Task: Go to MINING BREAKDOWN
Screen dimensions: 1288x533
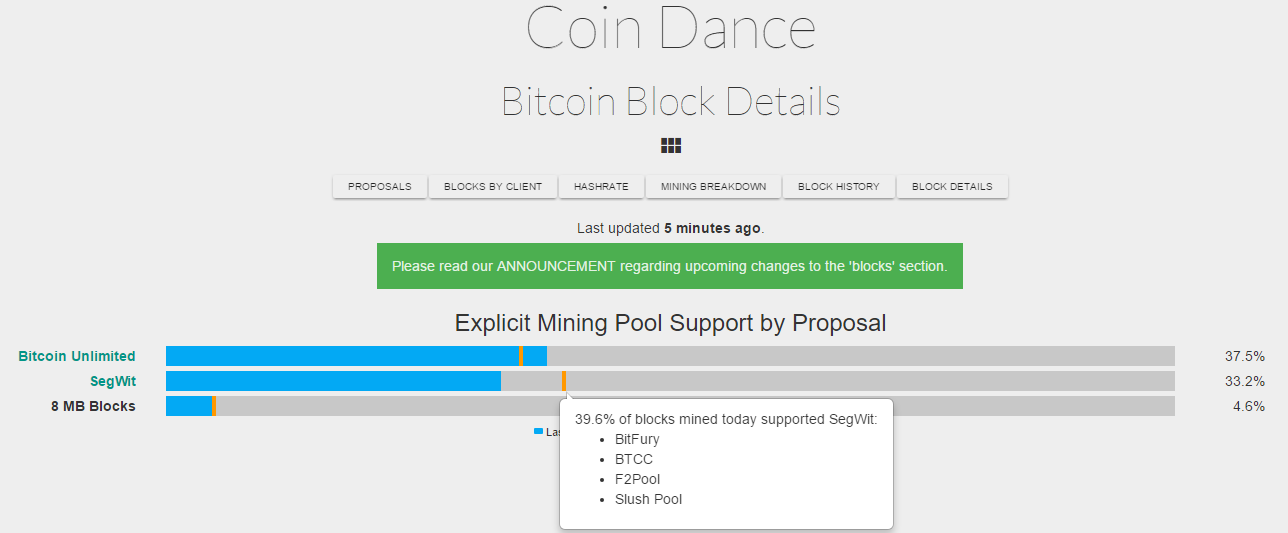Action: tap(714, 187)
